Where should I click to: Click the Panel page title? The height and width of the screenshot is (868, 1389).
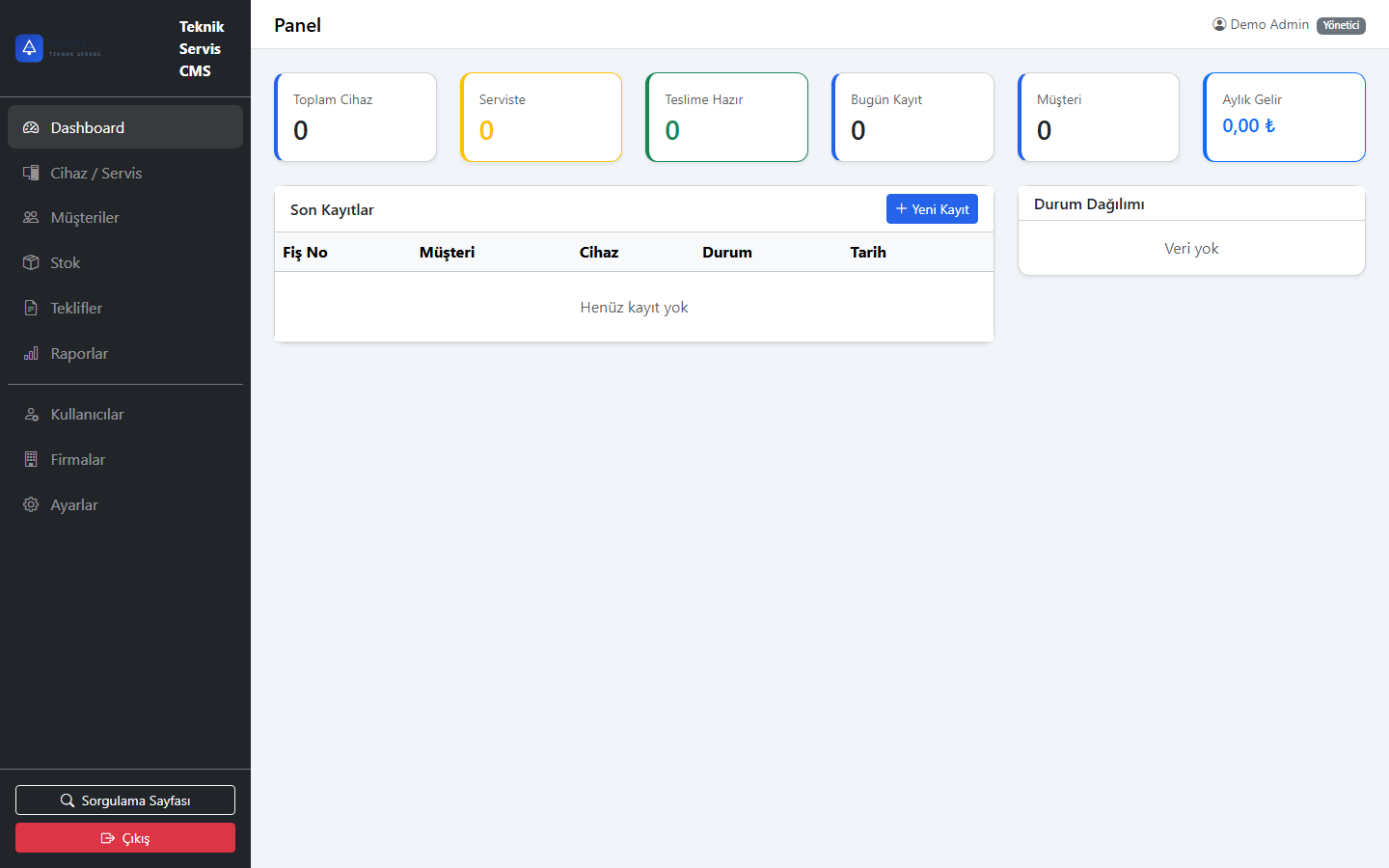297,25
